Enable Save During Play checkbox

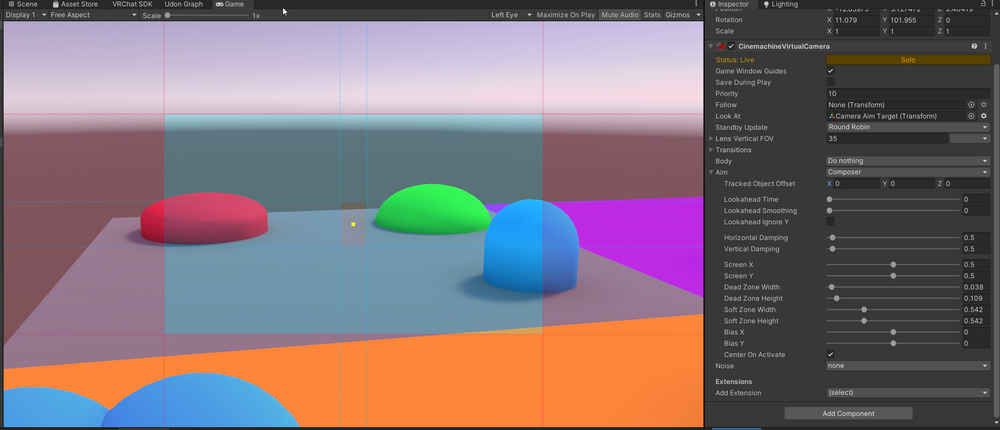831,82
